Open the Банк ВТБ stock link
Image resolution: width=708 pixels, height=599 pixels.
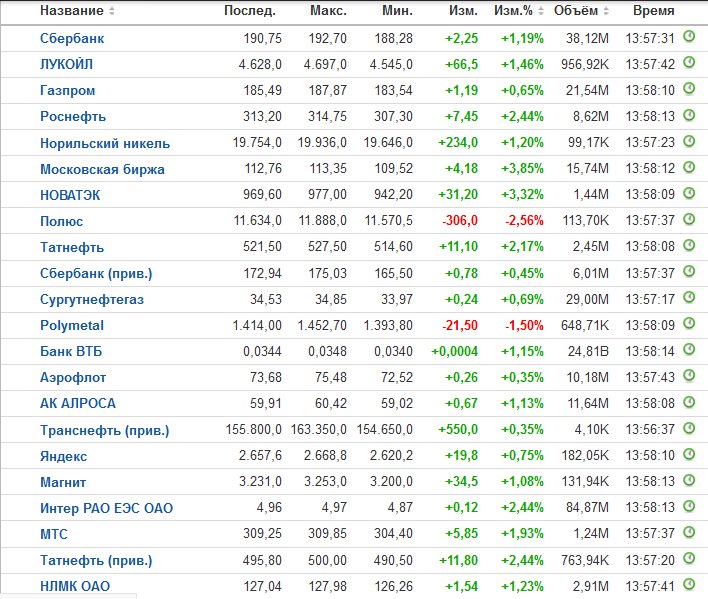pyautogui.click(x=71, y=352)
